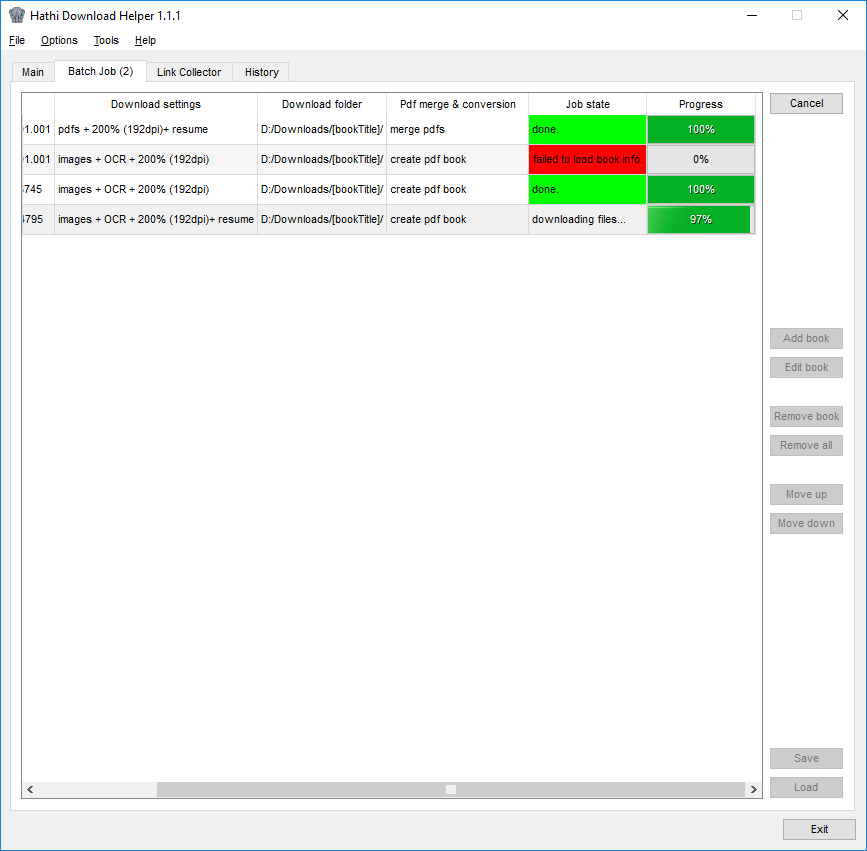Image resolution: width=867 pixels, height=851 pixels.
Task: Select the 'done.' cell in the 745 row
Action: click(x=587, y=190)
